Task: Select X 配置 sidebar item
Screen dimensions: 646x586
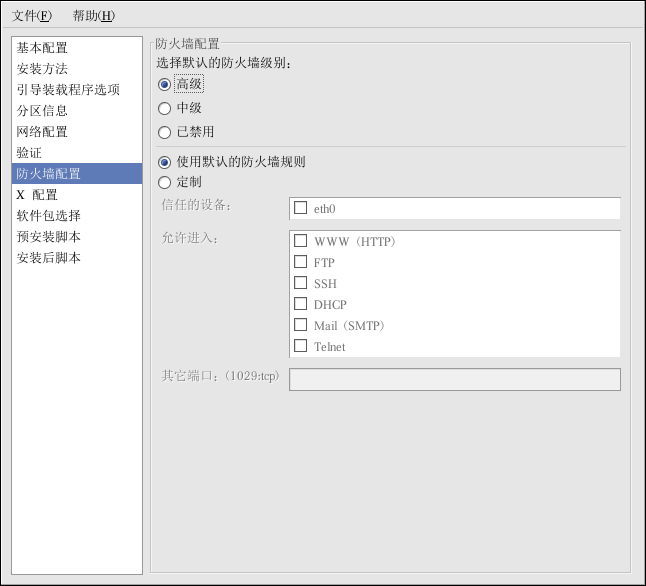Action: point(37,195)
